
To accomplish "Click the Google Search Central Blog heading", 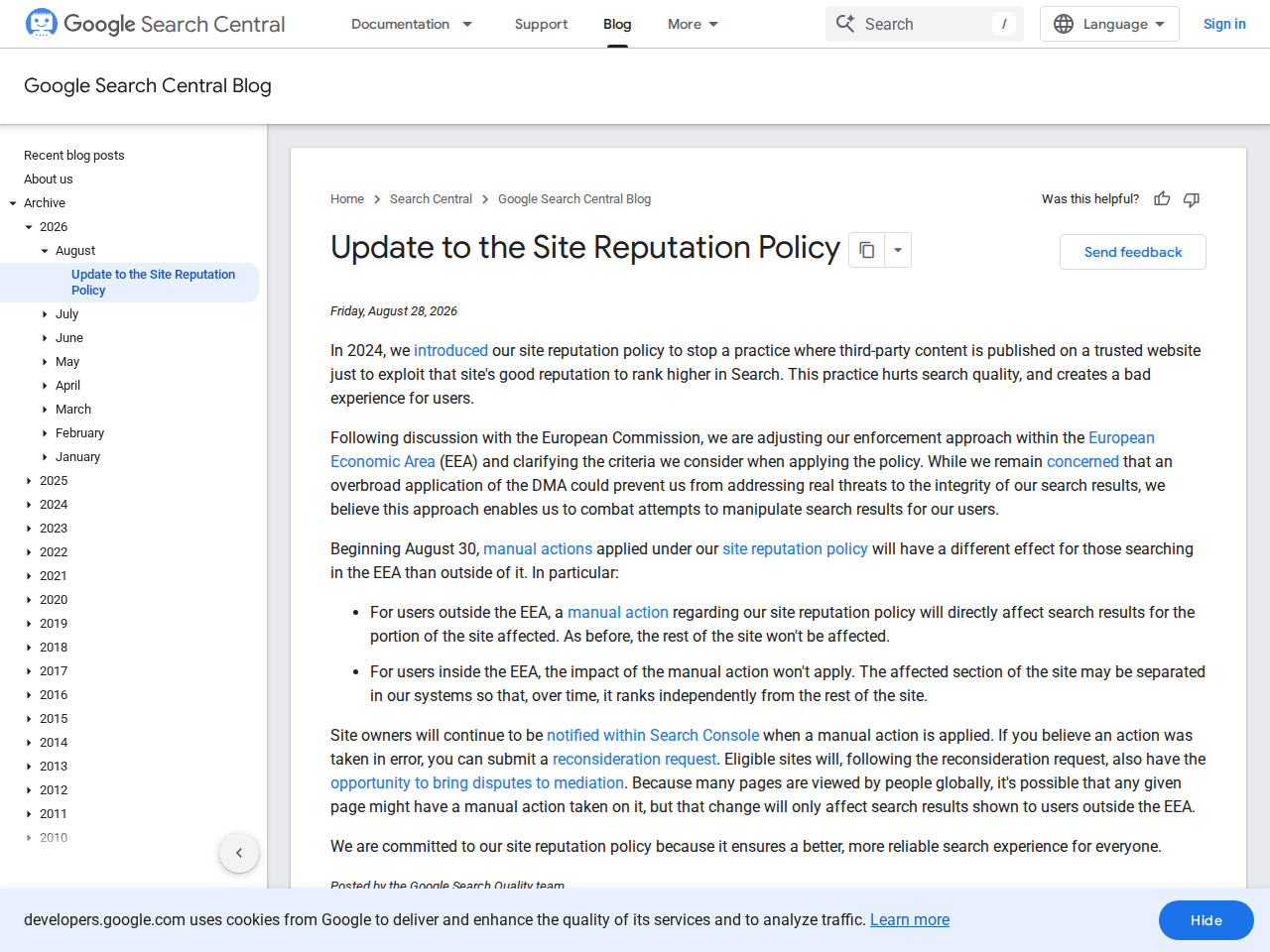I will [x=148, y=85].
